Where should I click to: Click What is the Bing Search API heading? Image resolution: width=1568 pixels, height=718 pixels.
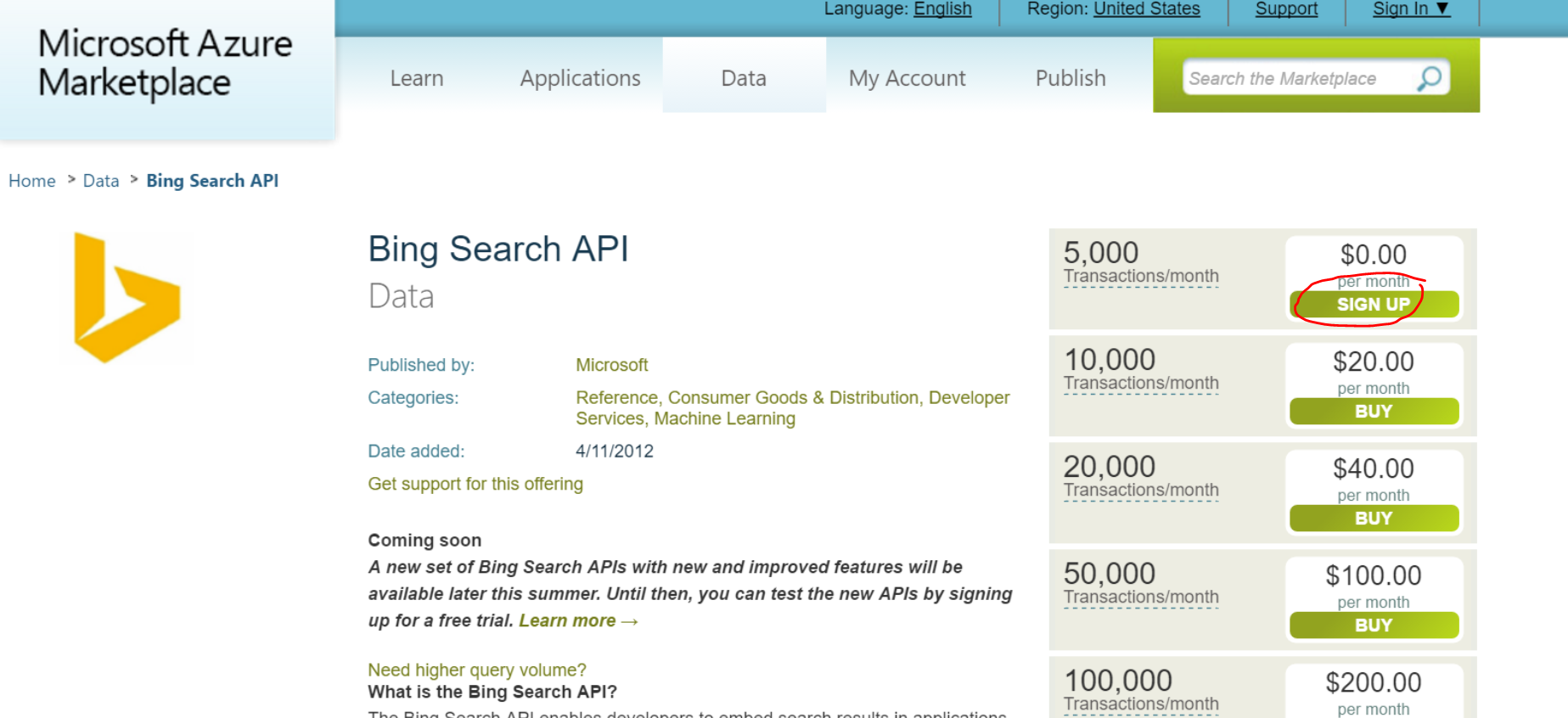492,692
